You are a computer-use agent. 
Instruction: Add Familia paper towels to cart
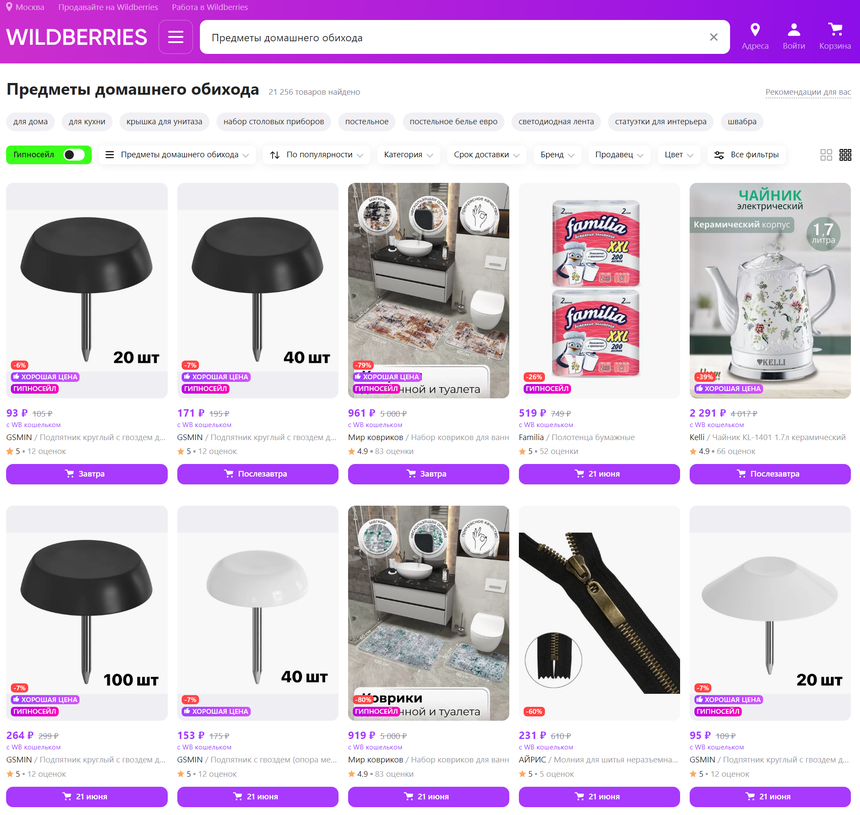pos(599,474)
